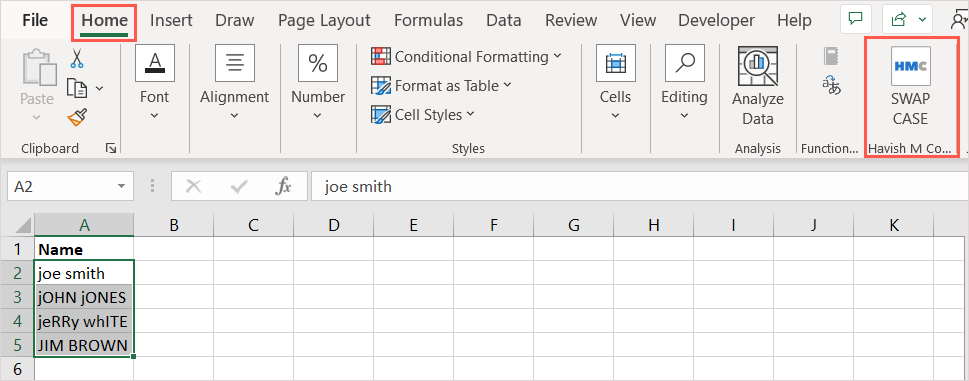Viewport: 969px width, 381px height.
Task: Click the Select All corner triangle
Action: click(22, 225)
